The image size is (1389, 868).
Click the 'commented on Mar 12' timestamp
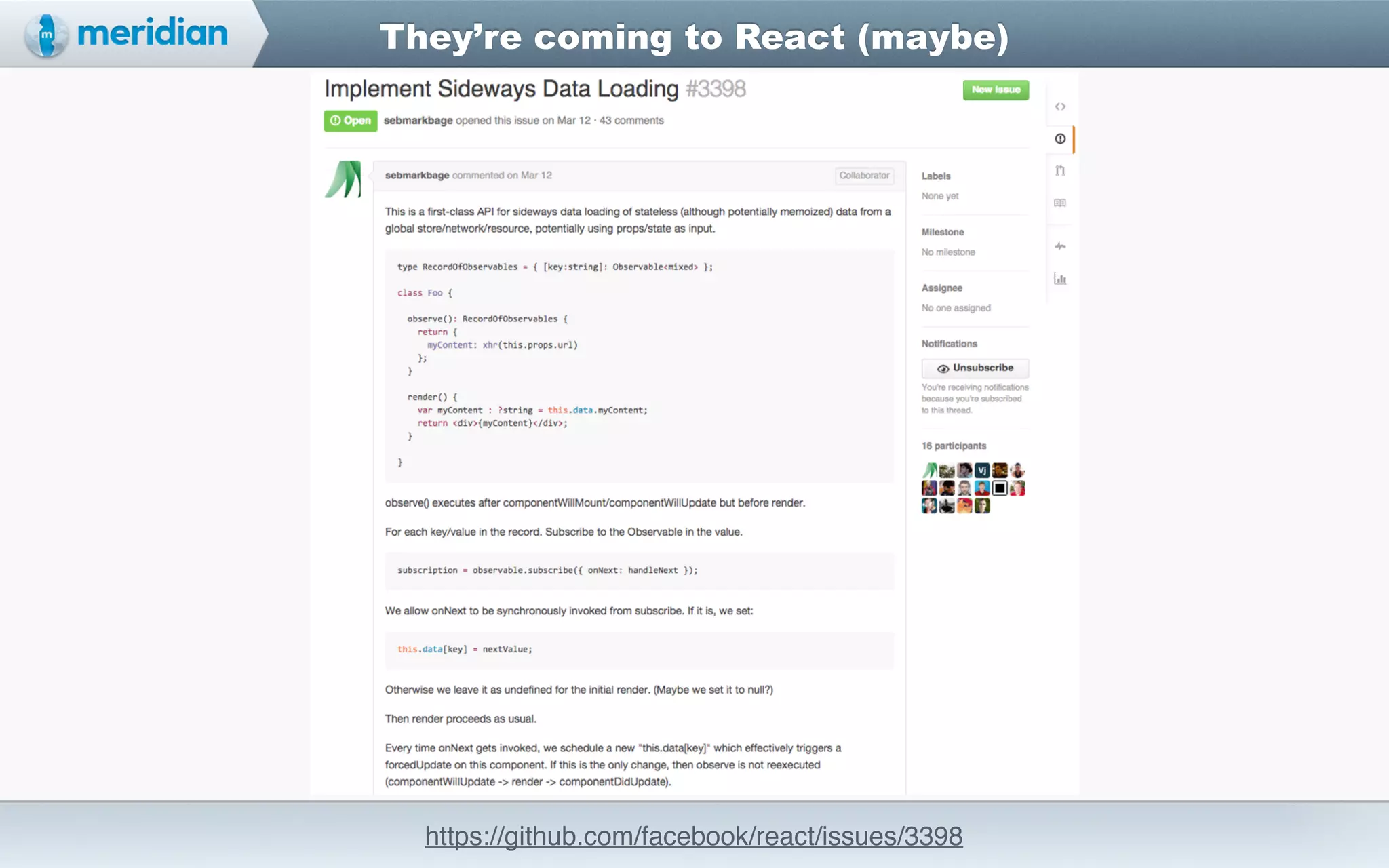[x=502, y=176]
